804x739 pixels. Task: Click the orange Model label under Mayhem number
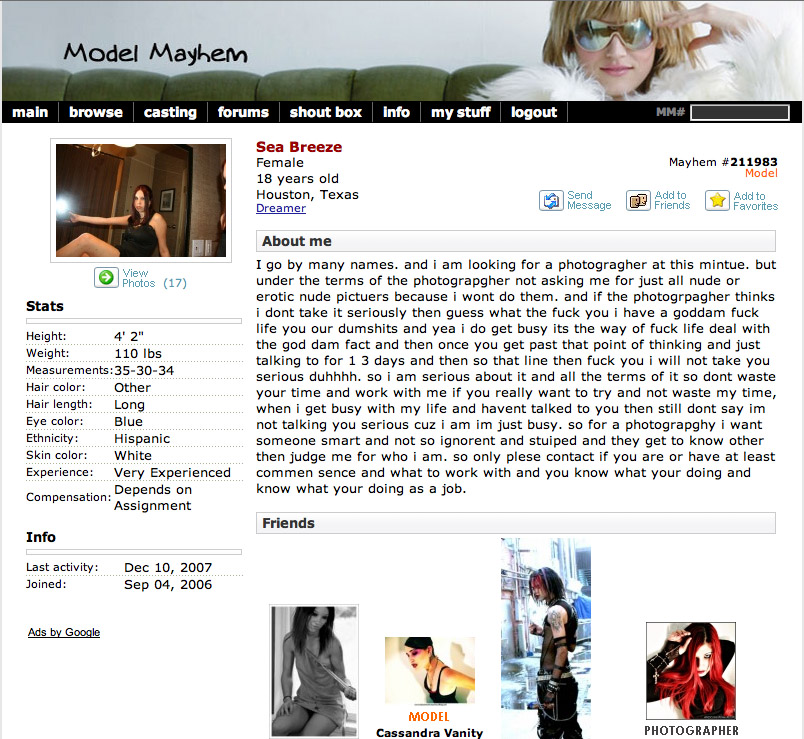click(761, 173)
